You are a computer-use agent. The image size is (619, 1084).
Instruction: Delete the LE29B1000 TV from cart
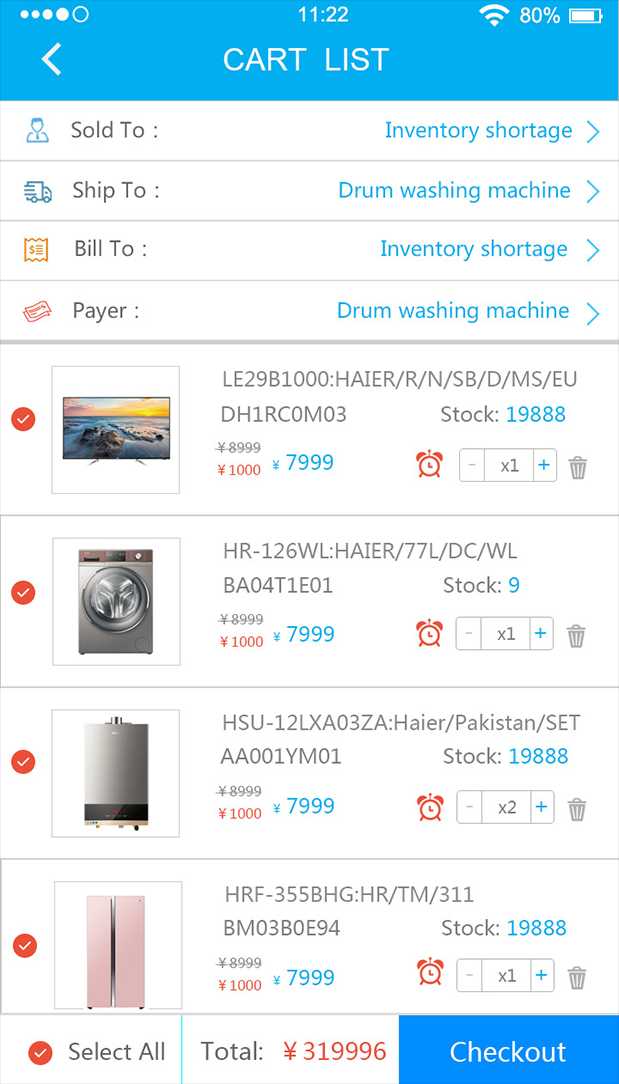pyautogui.click(x=578, y=467)
